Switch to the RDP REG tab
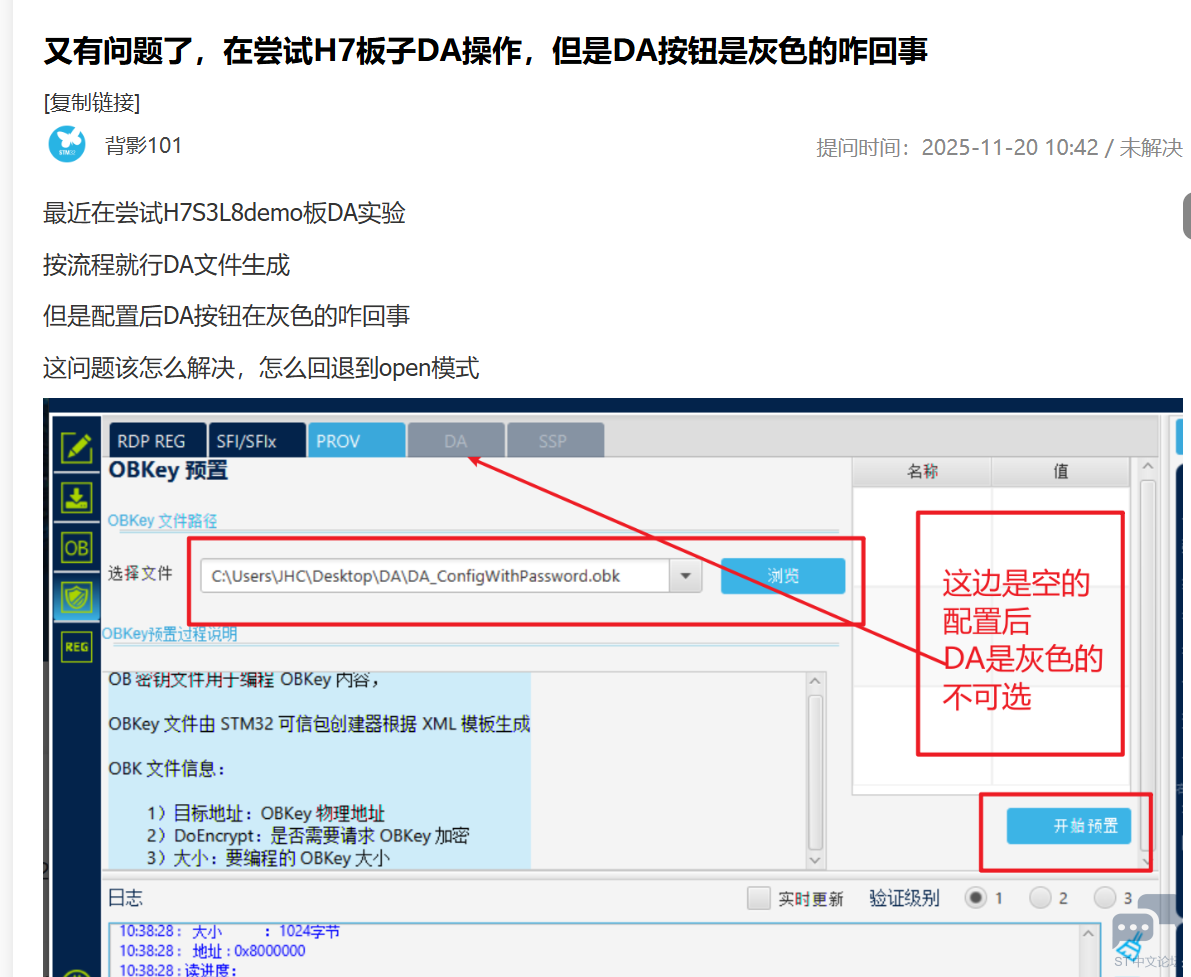 click(151, 441)
